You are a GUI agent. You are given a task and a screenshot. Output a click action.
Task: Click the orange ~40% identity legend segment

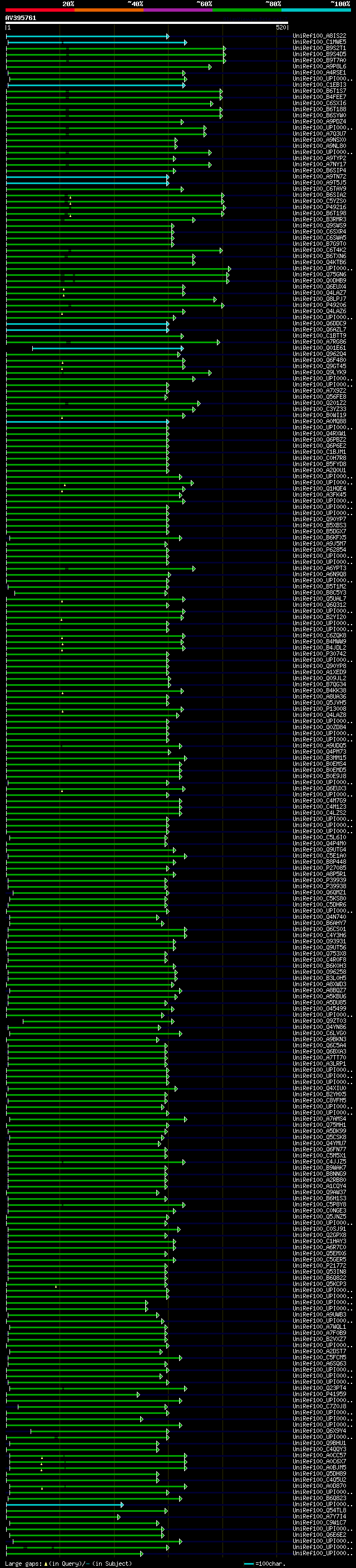[x=109, y=10]
